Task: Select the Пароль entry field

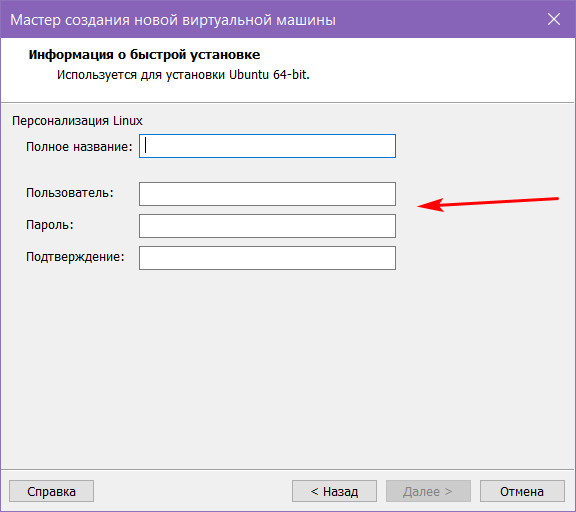Action: coord(267,226)
